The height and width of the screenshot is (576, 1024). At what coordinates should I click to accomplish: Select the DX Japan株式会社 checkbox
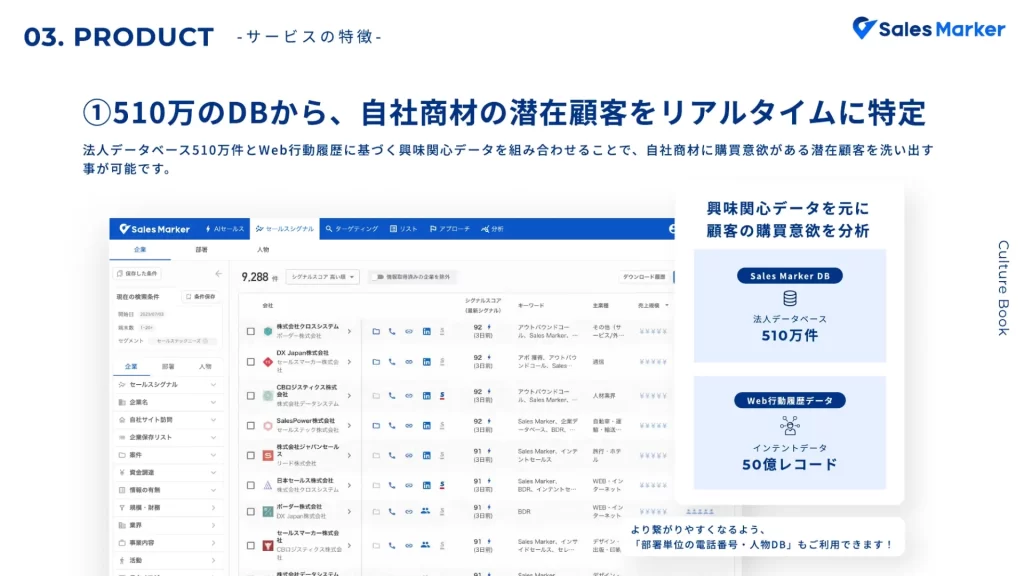pos(250,361)
